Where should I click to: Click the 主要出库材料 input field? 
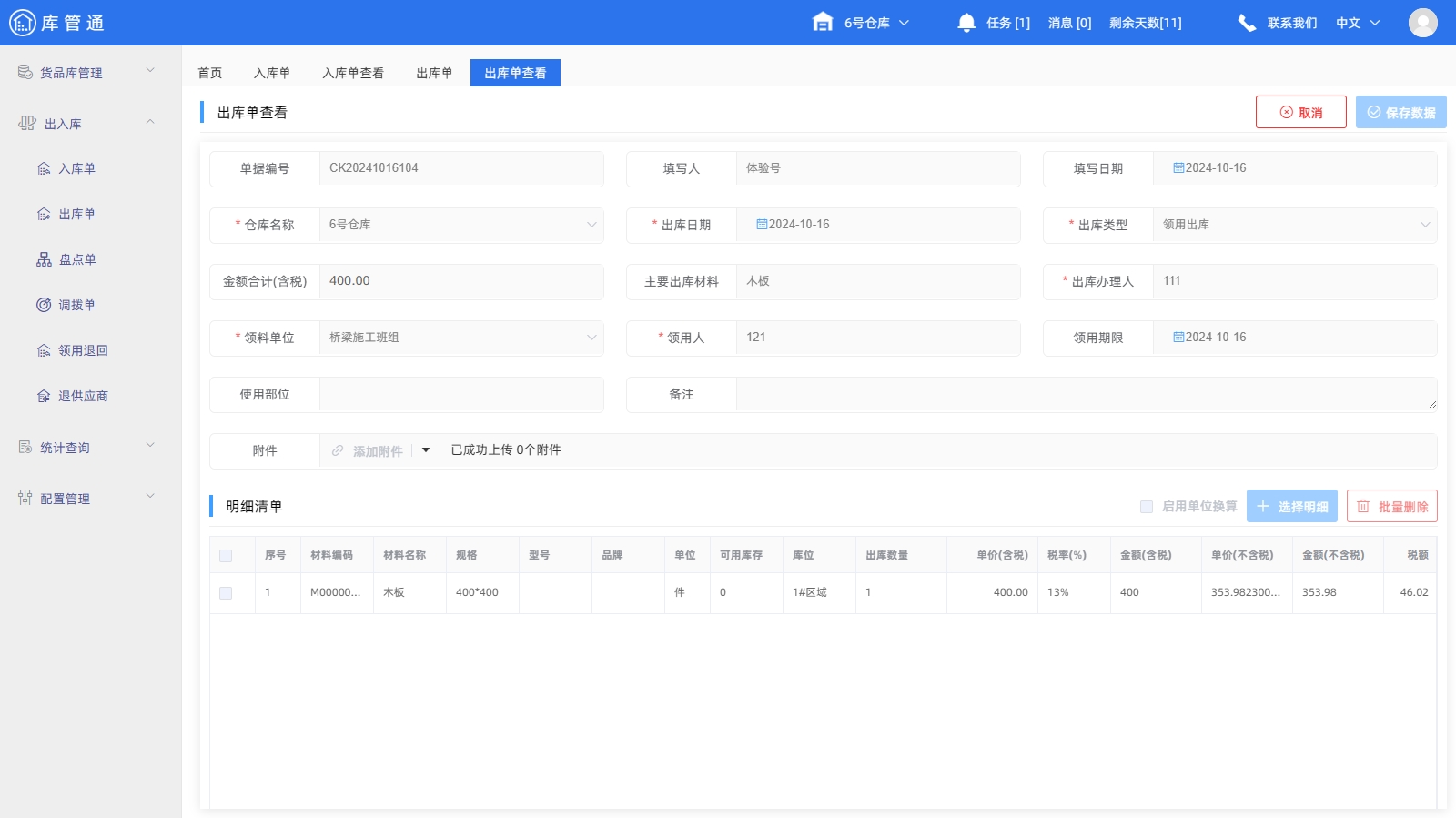[878, 281]
